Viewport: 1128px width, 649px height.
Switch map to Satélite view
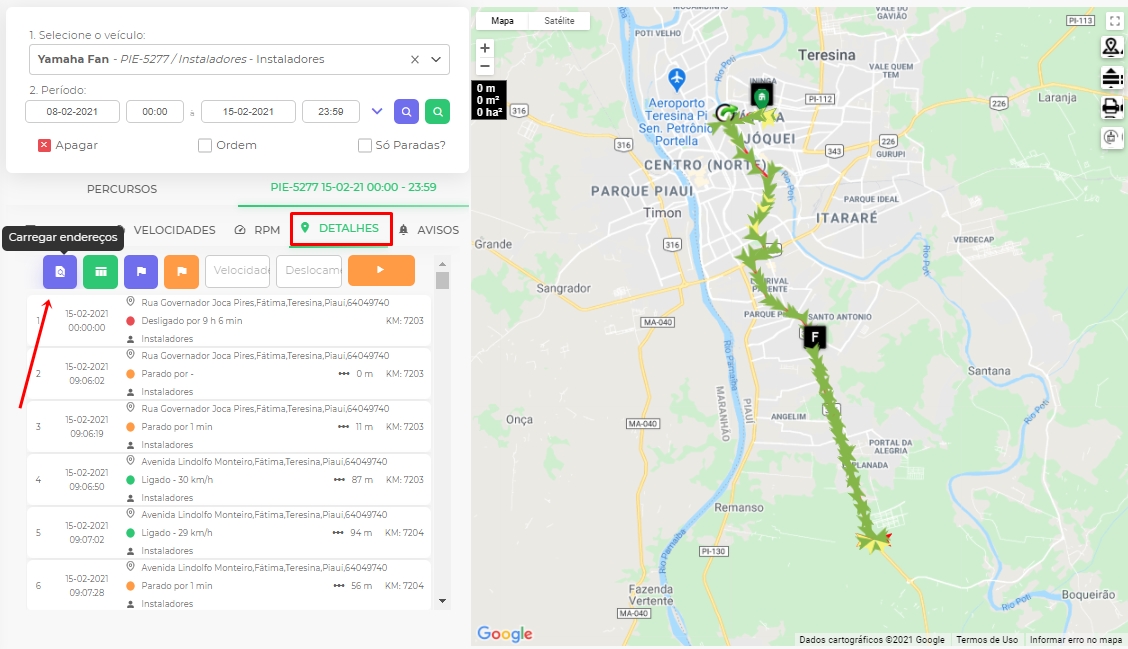point(560,21)
